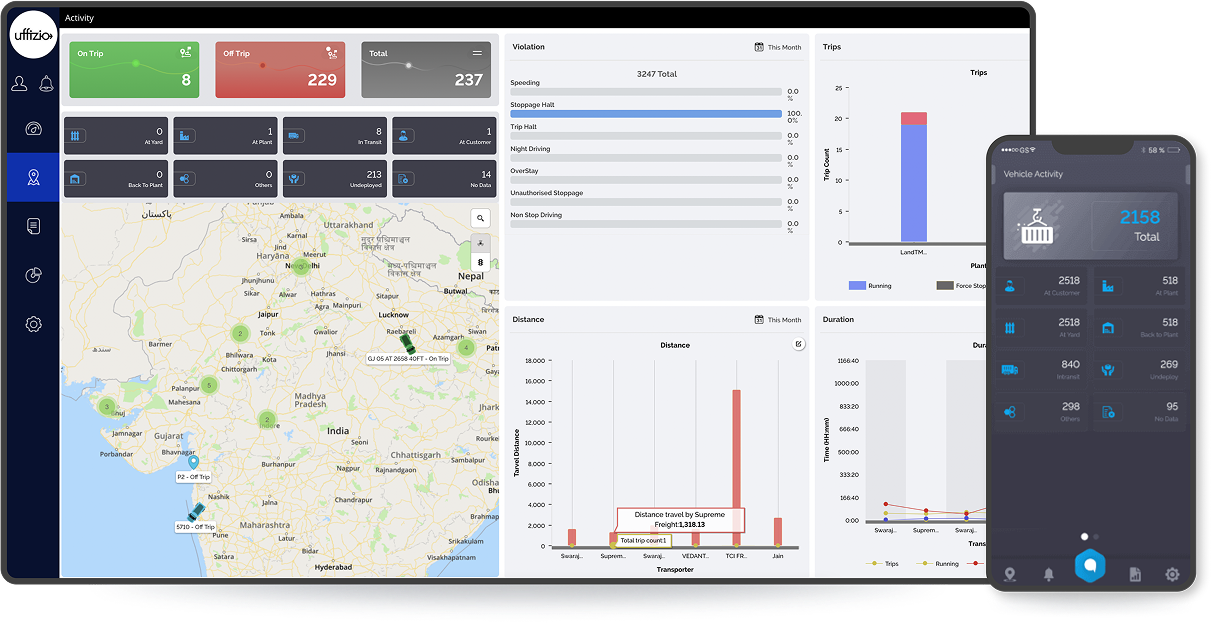Tap the settings gear in phone bottom bar
Image resolution: width=1212 pixels, height=625 pixels.
[1172, 574]
